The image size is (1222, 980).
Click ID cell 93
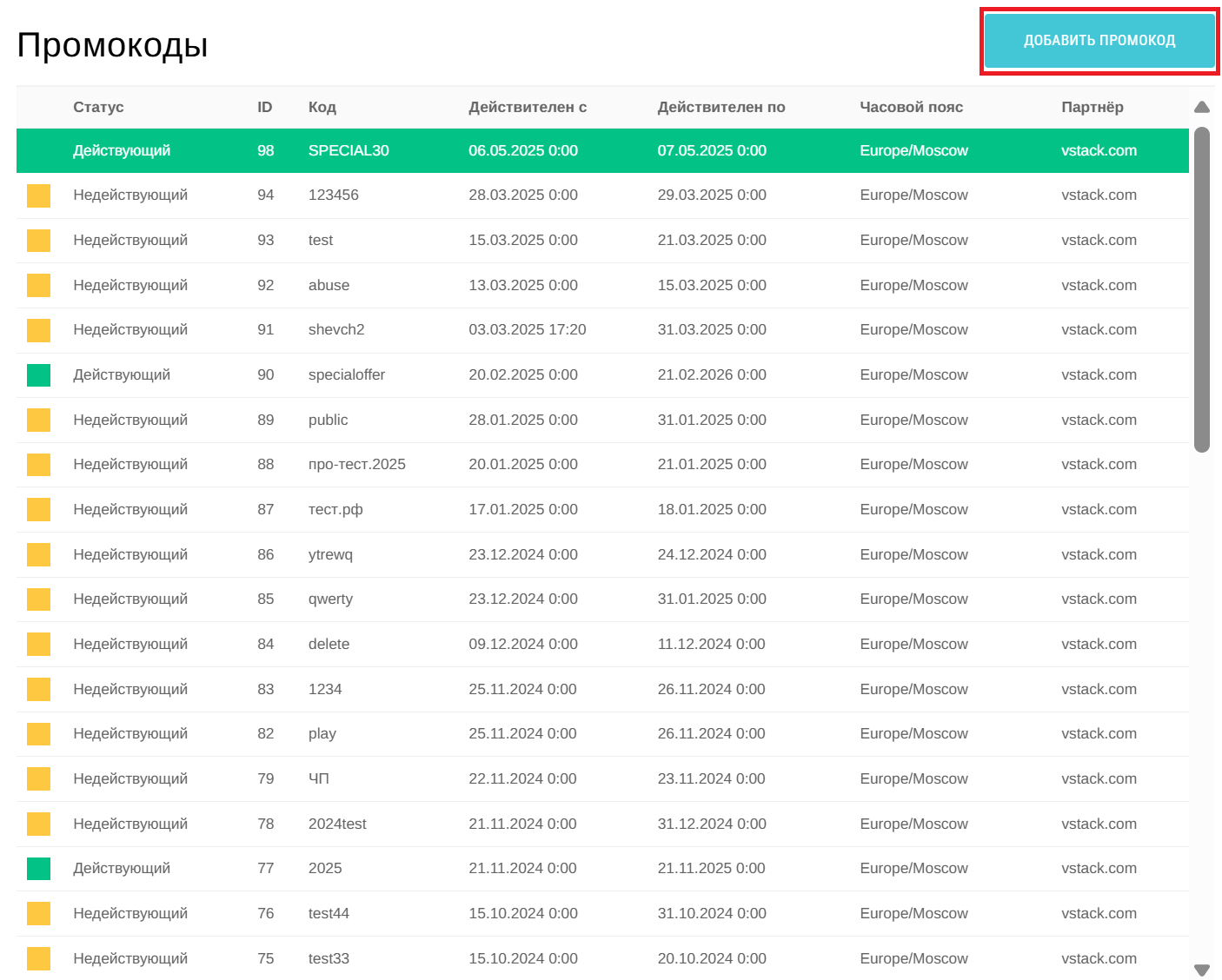[x=265, y=240]
